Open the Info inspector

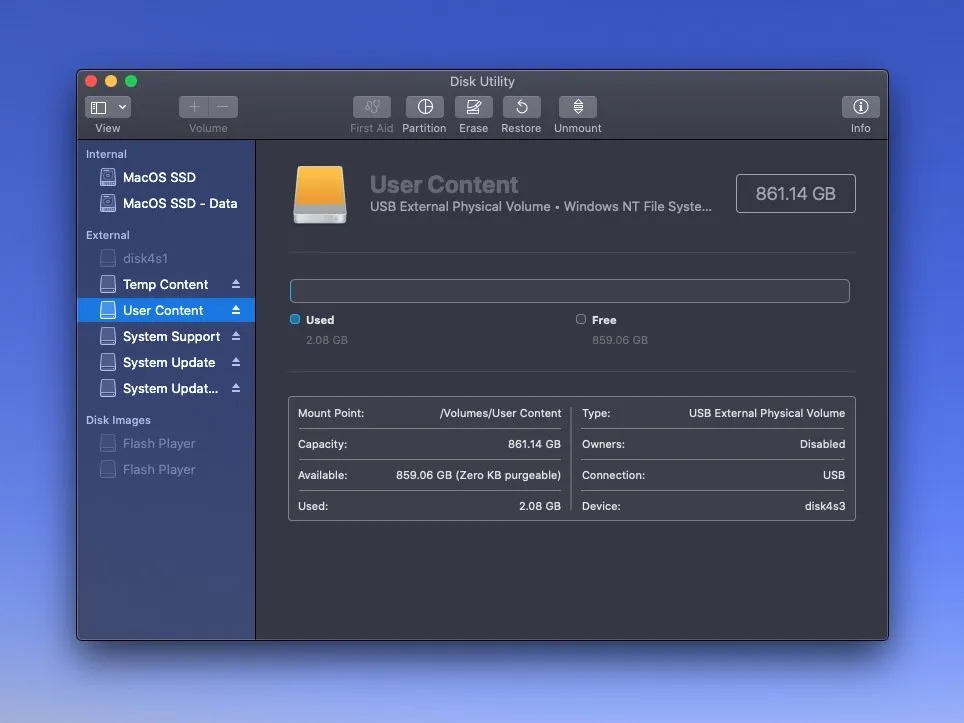[x=860, y=107]
